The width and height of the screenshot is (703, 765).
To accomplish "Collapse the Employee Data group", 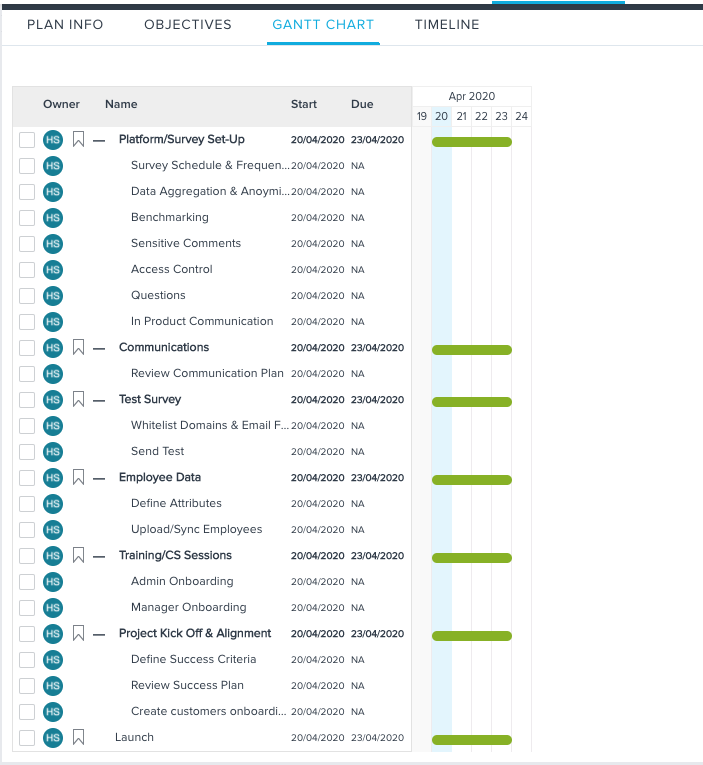I will [x=99, y=479].
